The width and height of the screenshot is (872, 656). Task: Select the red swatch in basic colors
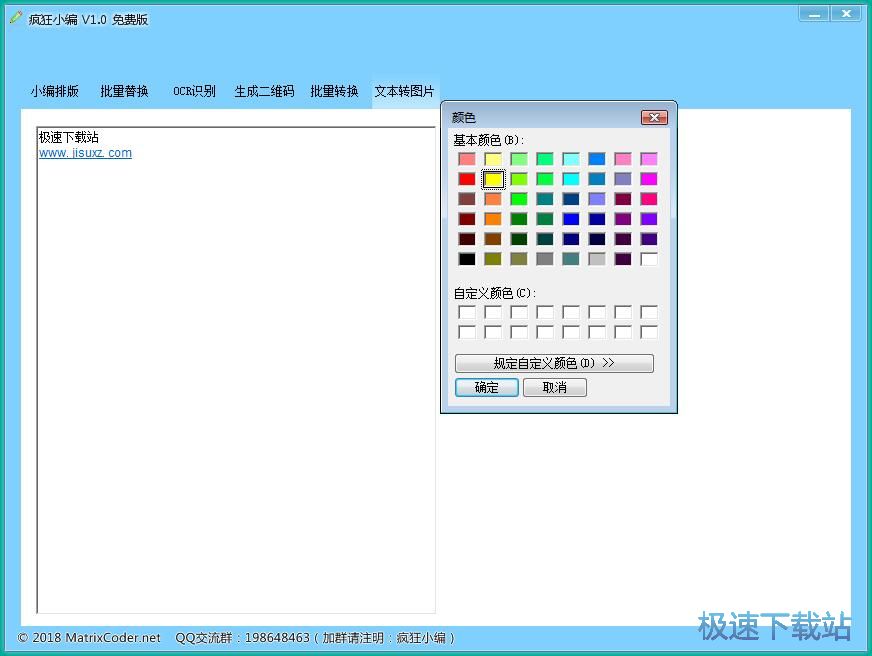[467, 178]
